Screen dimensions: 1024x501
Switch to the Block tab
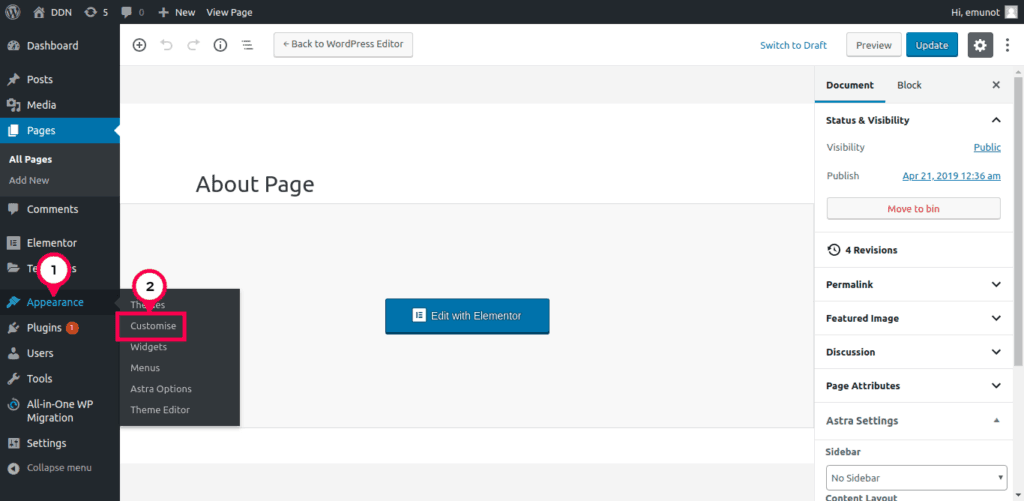coord(909,85)
